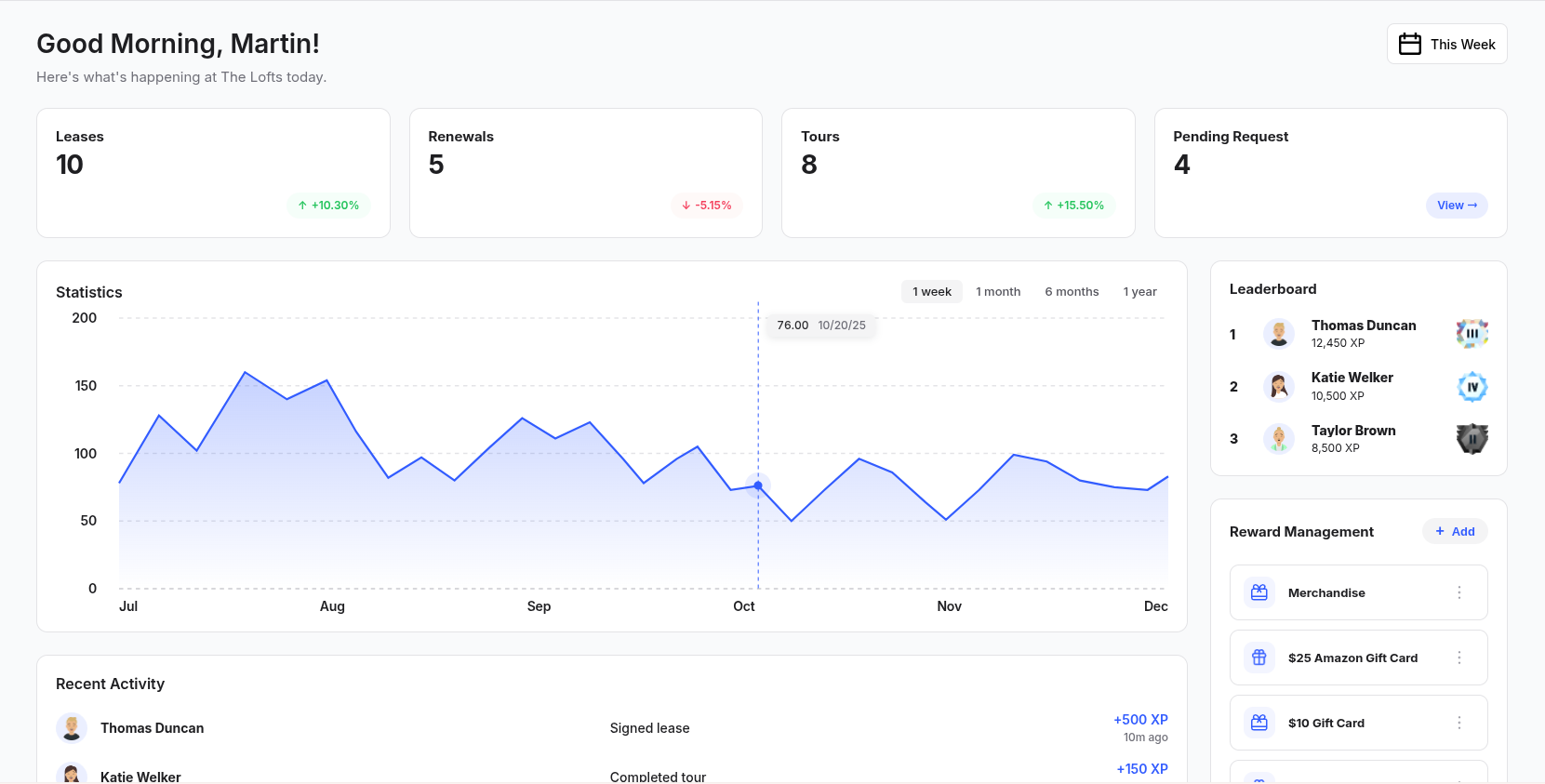Click Taylor Brown's dark shield badge
1545x784 pixels.
coord(1472,438)
